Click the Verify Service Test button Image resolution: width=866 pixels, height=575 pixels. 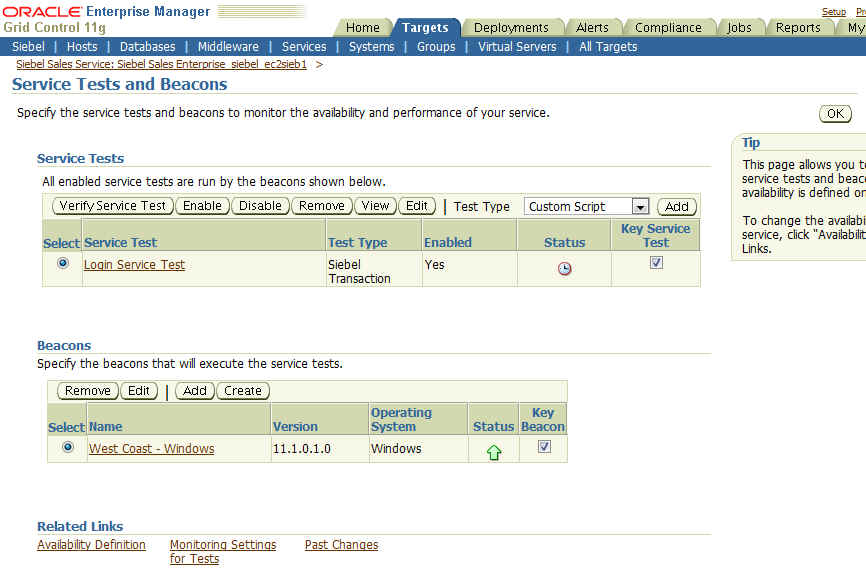click(113, 206)
